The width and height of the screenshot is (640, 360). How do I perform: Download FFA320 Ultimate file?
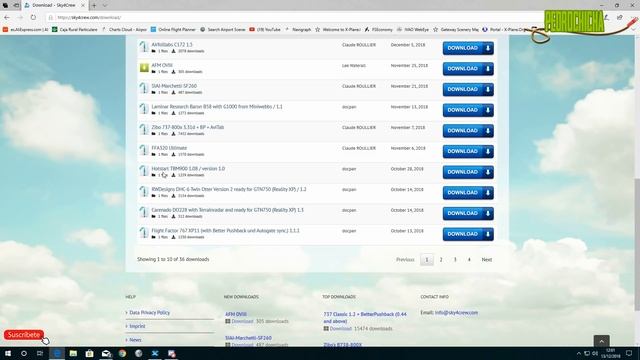point(468,151)
